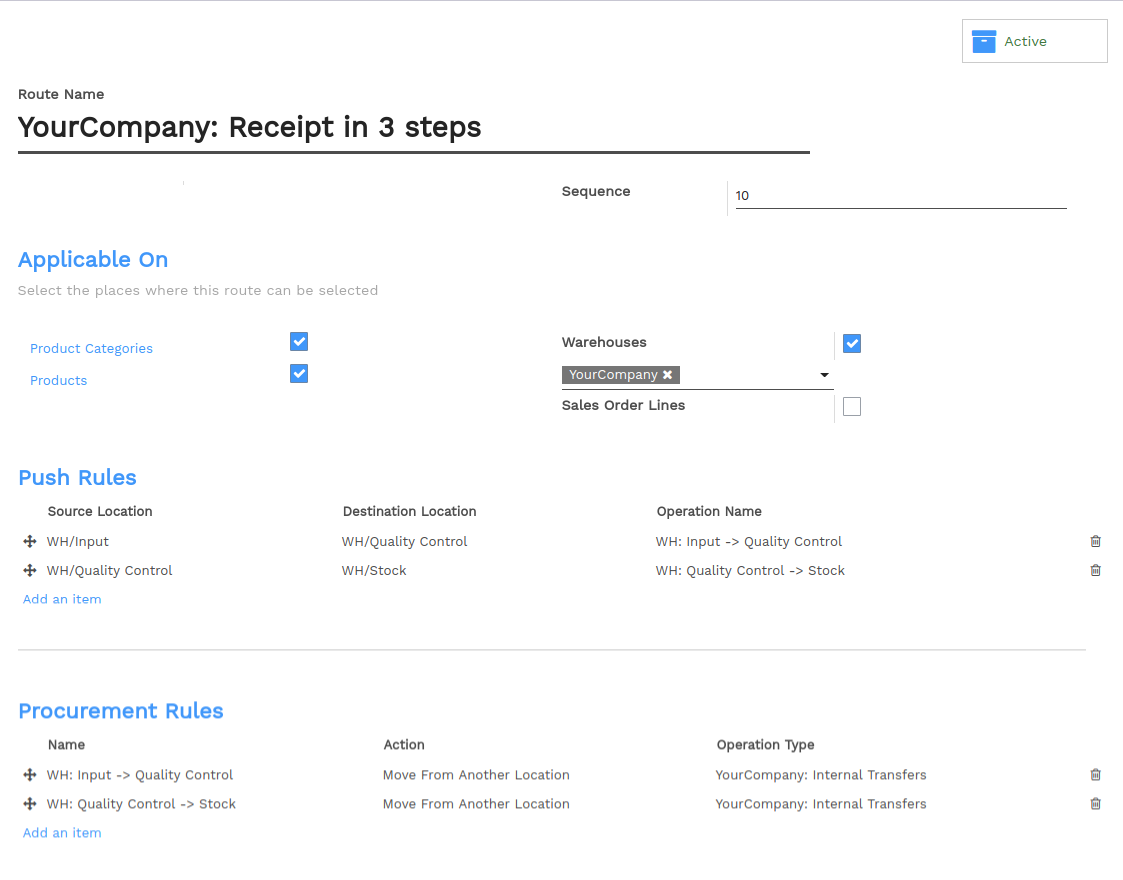
Task: Add an item under Procurement Rules
Action: coord(62,833)
